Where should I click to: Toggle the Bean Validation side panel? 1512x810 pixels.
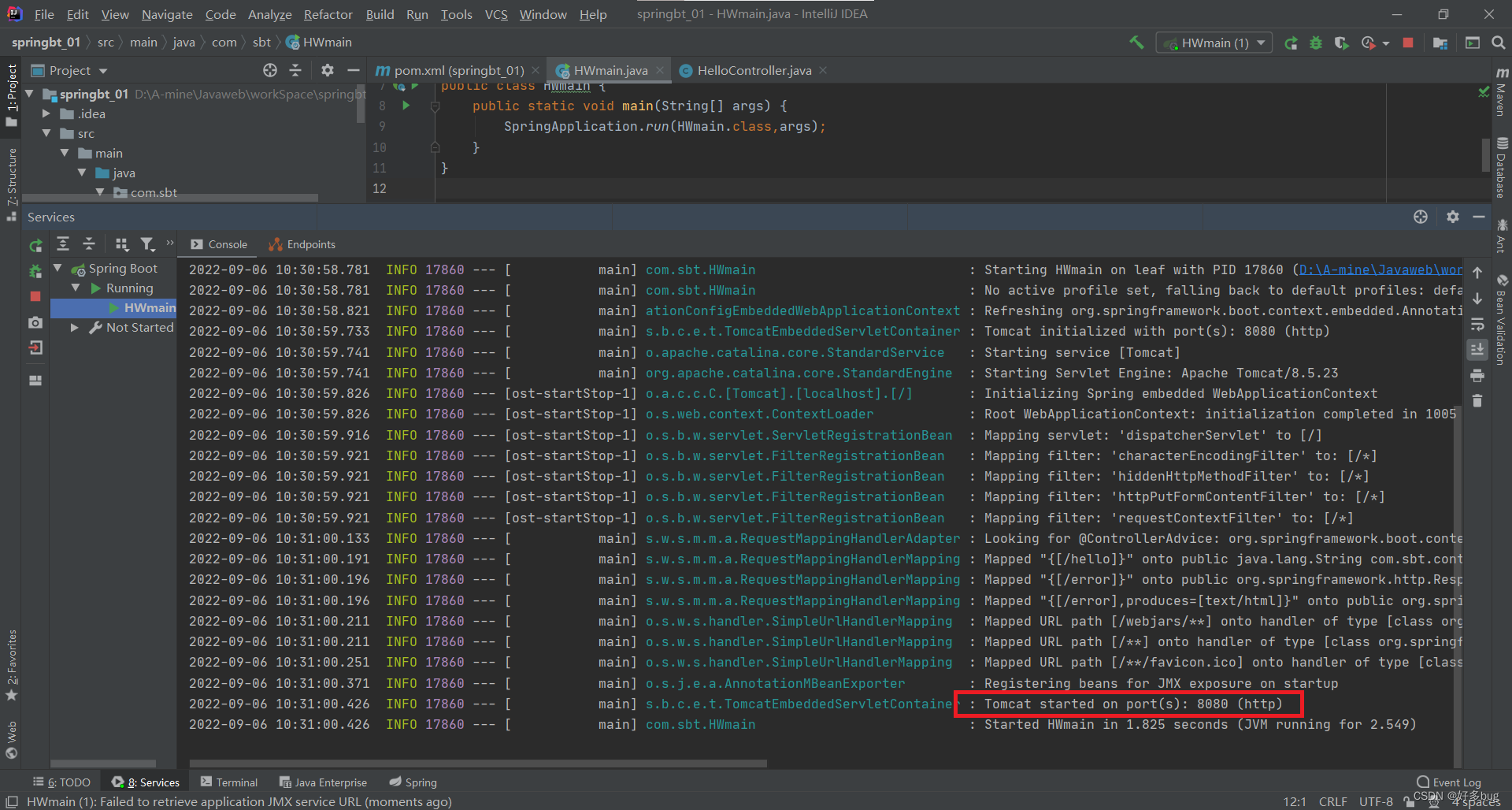tap(1501, 320)
